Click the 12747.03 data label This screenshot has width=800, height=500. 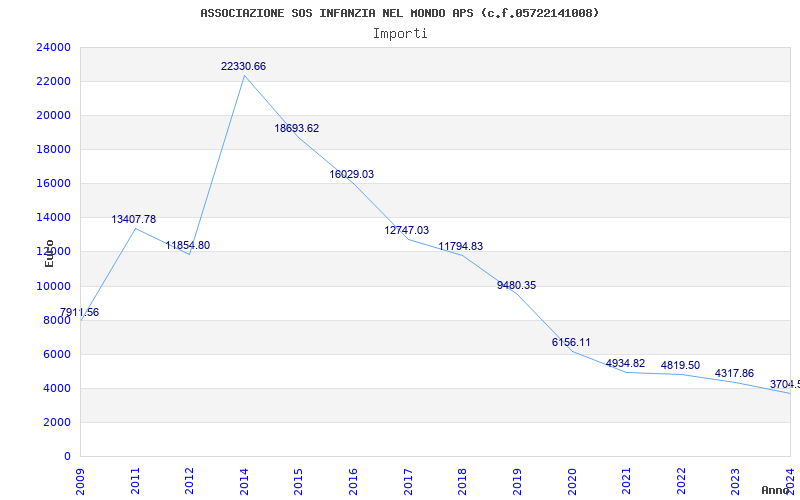[407, 231]
